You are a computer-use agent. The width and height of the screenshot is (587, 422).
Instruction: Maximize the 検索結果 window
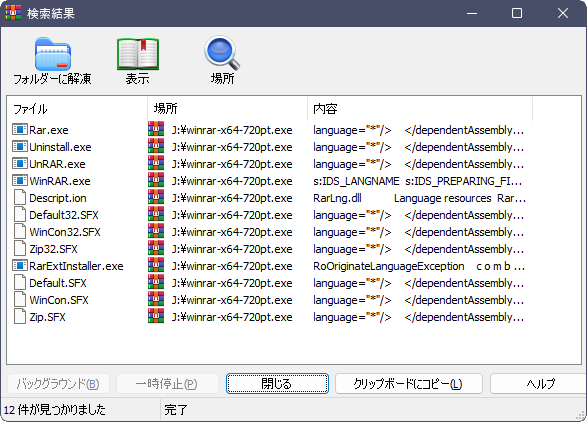click(517, 13)
